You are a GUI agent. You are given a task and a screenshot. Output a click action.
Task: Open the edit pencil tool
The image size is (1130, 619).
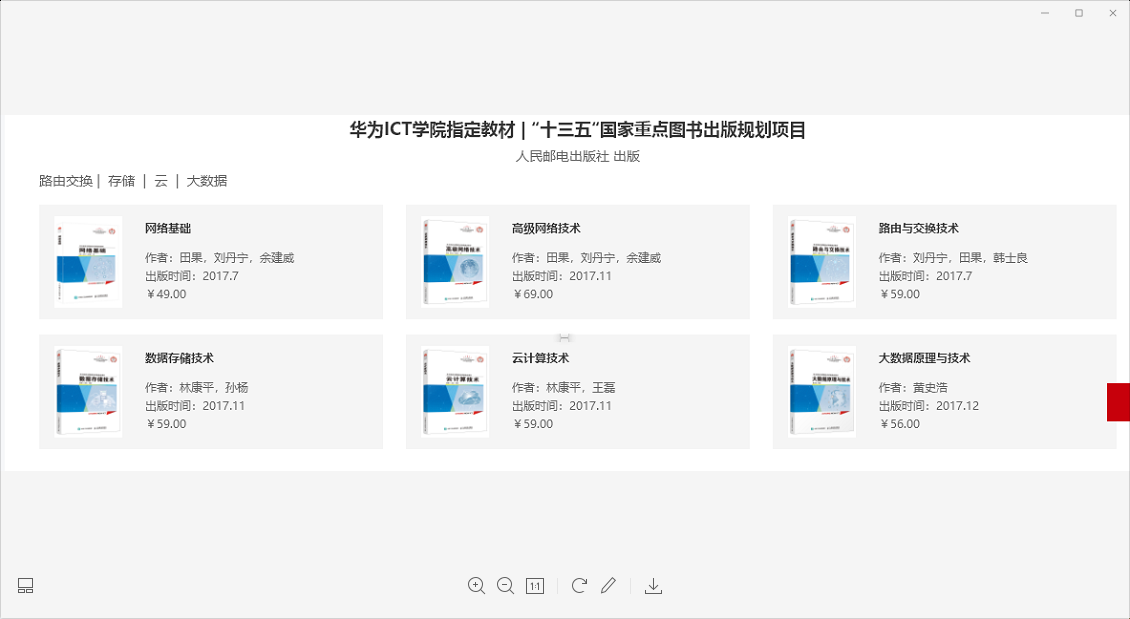coord(608,585)
